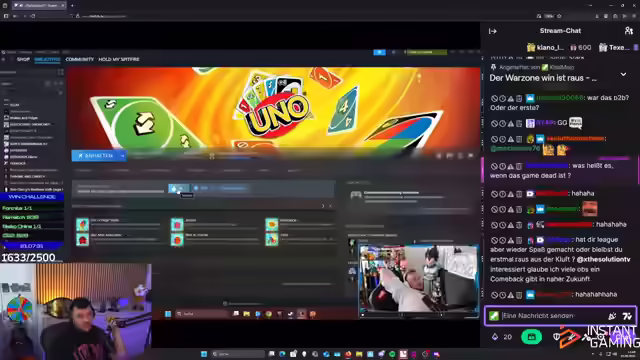This screenshot has width=640, height=360.
Task: Open the SHOP tab in Steam
Action: 23,60
